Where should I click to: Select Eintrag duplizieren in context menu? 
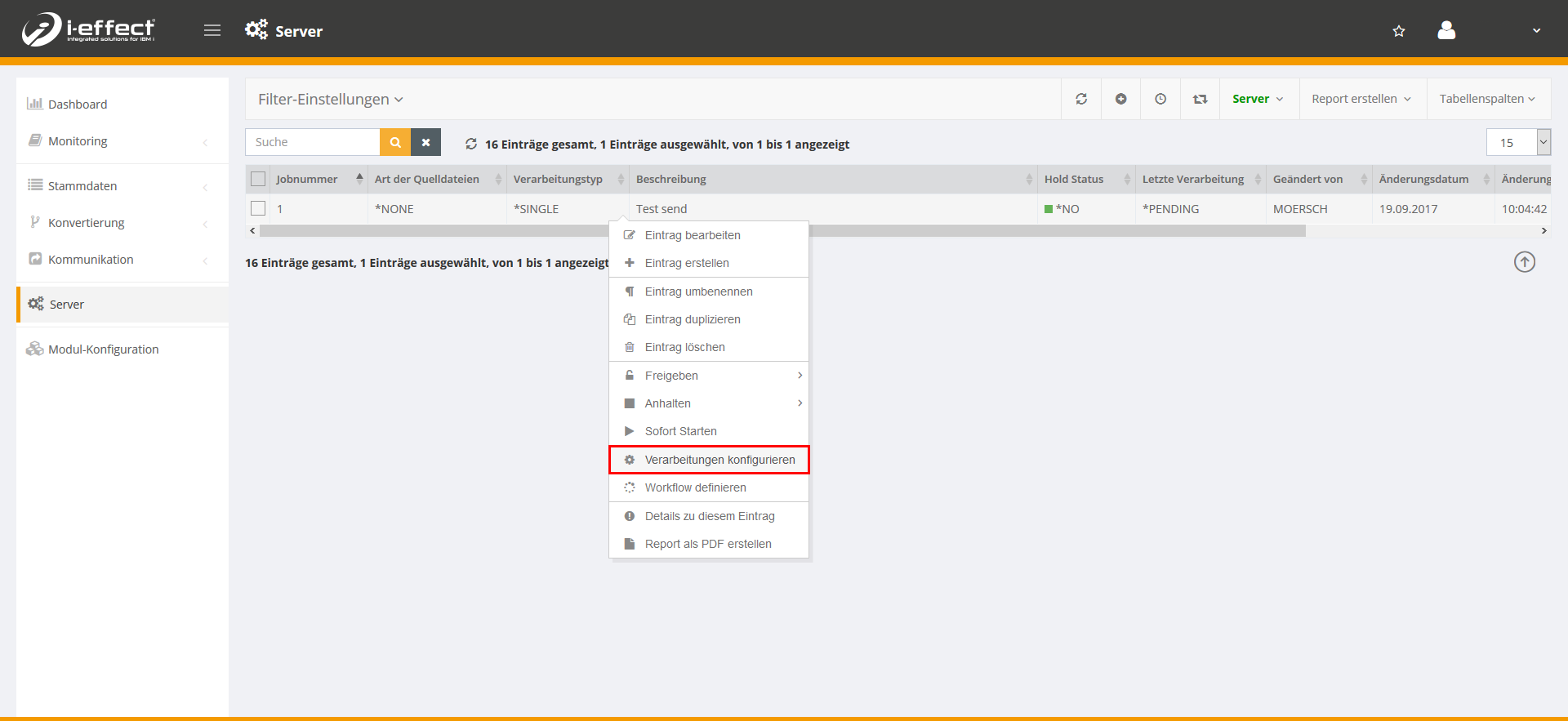pos(693,319)
